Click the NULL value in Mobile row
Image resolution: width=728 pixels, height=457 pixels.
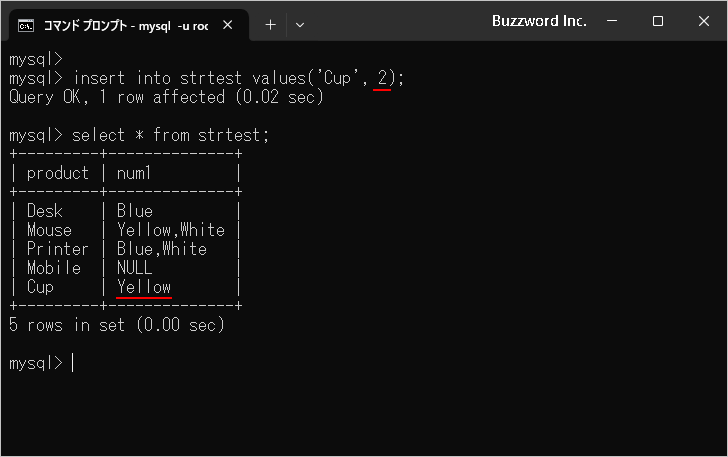[x=135, y=268]
